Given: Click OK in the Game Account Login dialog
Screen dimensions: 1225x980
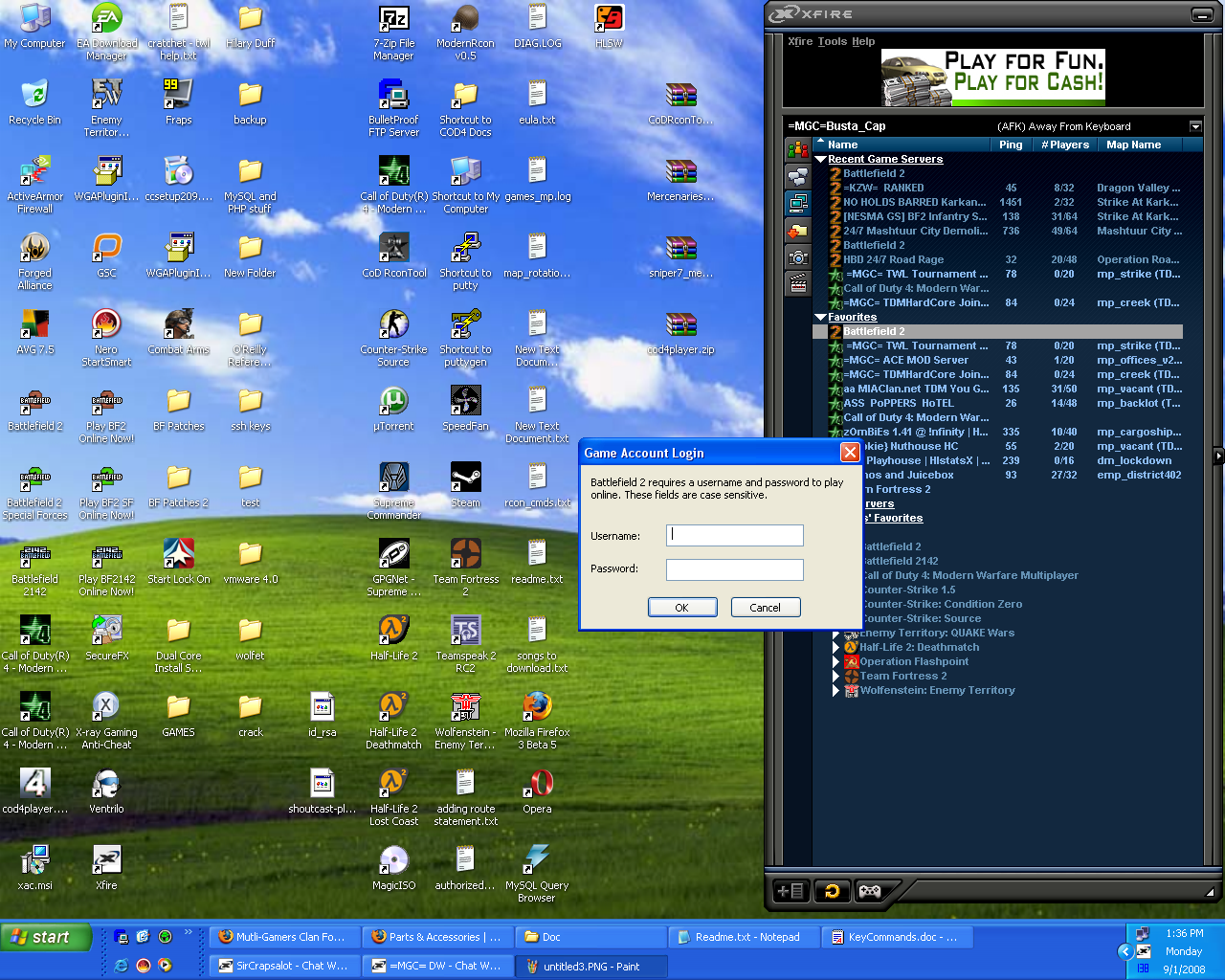Looking at the screenshot, I should [682, 607].
